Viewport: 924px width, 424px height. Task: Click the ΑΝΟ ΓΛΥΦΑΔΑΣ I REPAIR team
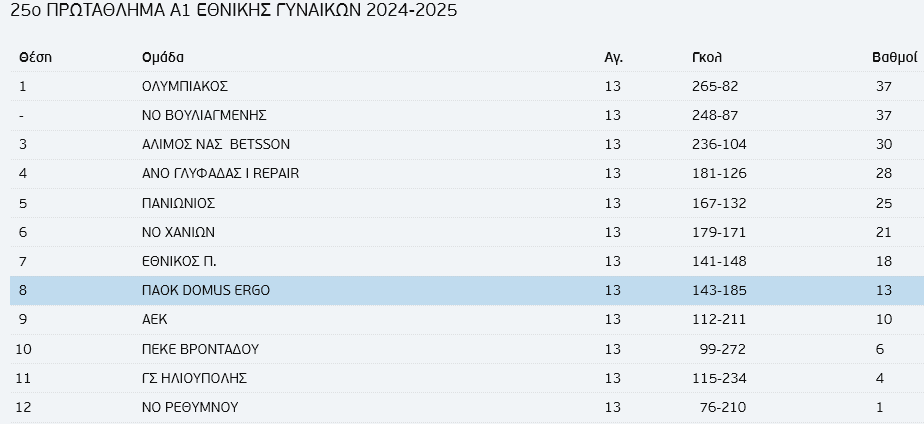click(220, 174)
